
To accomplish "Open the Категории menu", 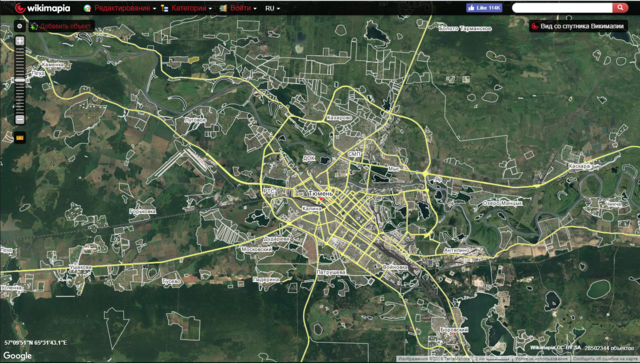I will (189, 8).
